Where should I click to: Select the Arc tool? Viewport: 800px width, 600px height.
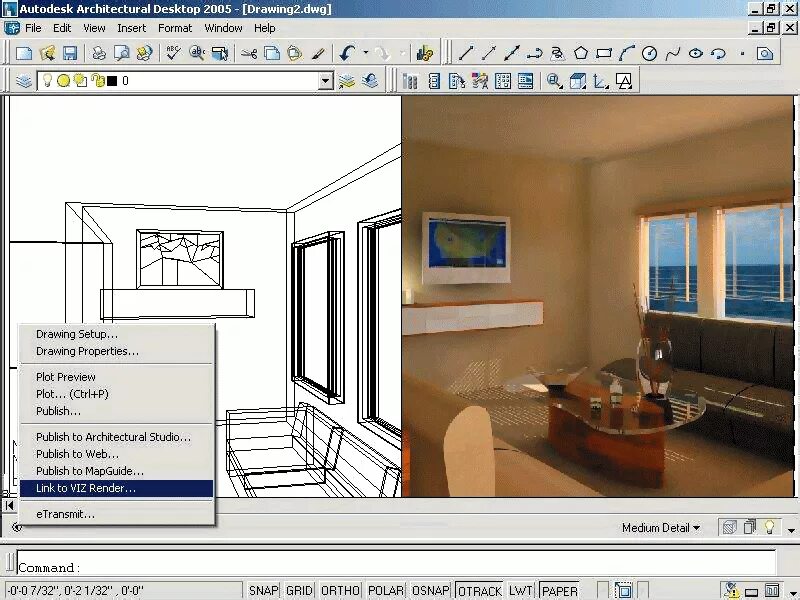pyautogui.click(x=627, y=53)
